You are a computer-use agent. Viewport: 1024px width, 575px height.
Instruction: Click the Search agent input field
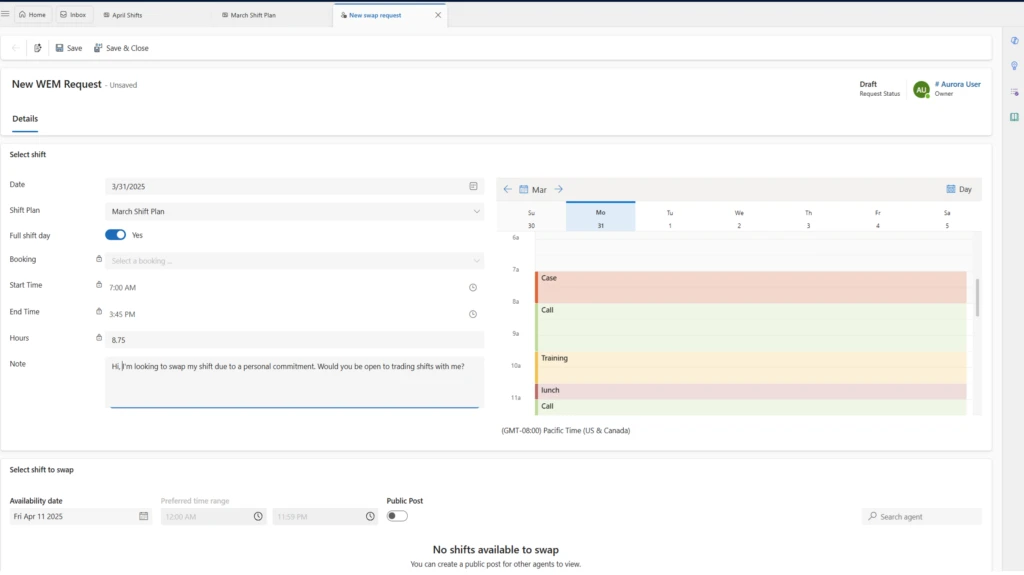[x=926, y=517]
